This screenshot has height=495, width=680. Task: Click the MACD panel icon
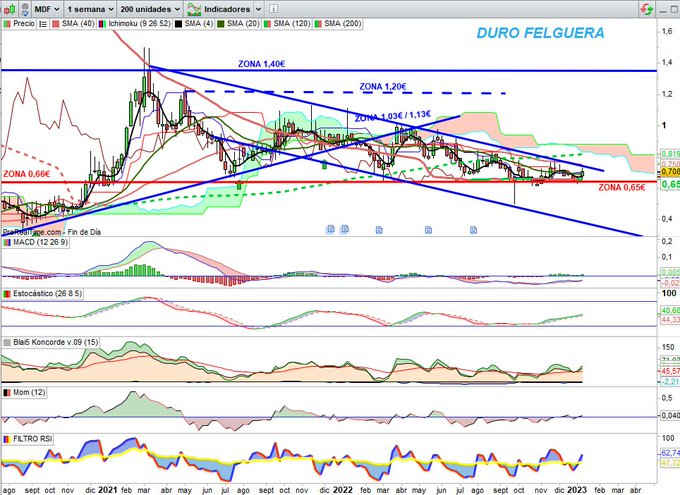[7, 242]
